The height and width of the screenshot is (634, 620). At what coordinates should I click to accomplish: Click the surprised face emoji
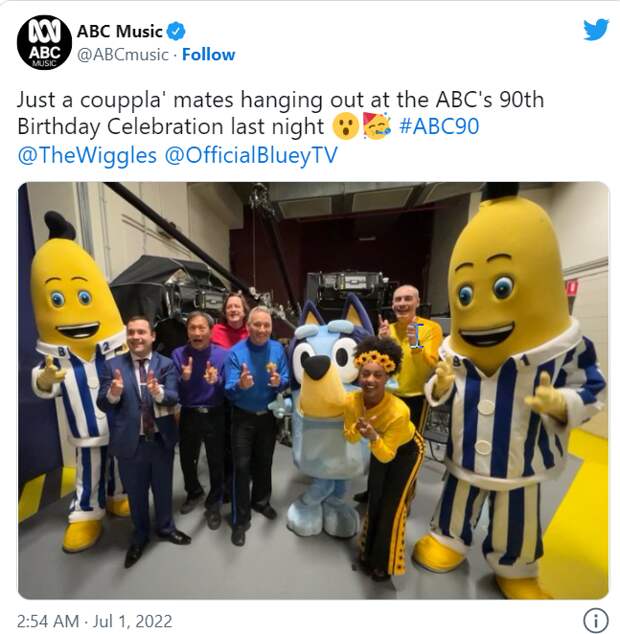point(345,127)
